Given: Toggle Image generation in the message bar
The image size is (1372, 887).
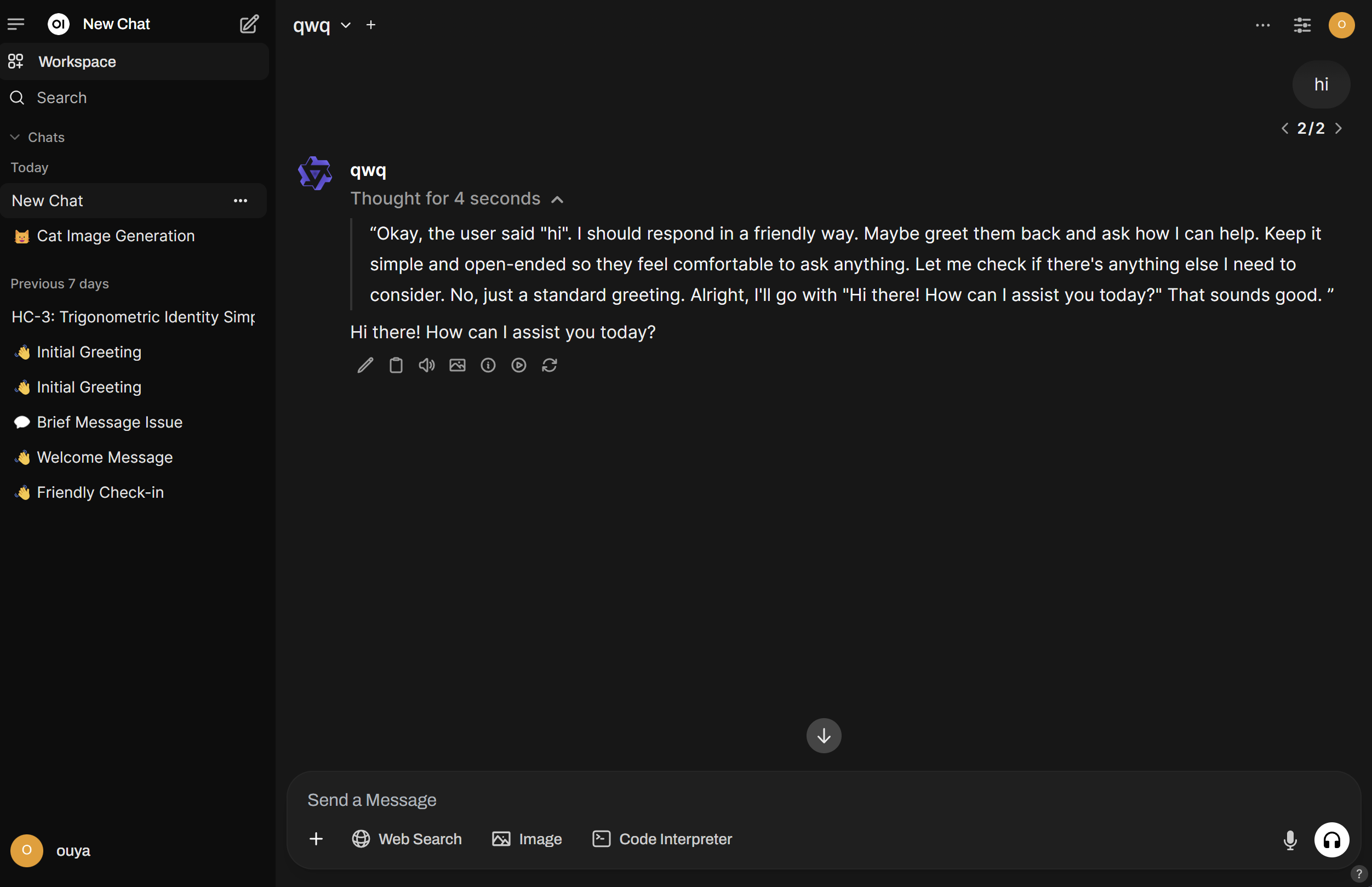Looking at the screenshot, I should (x=527, y=839).
